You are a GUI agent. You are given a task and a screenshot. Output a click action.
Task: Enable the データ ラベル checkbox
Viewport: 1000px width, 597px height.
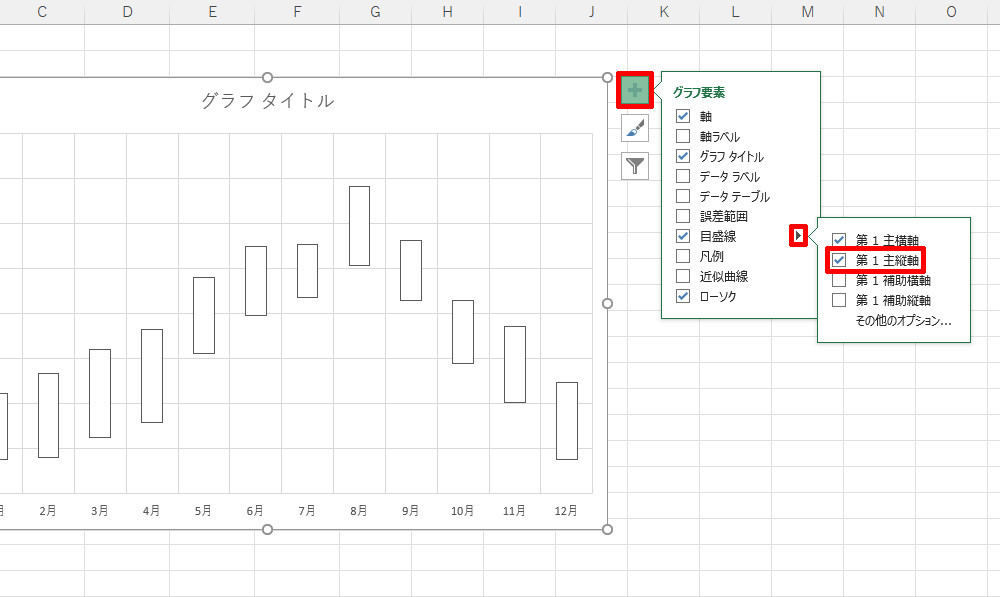[683, 176]
